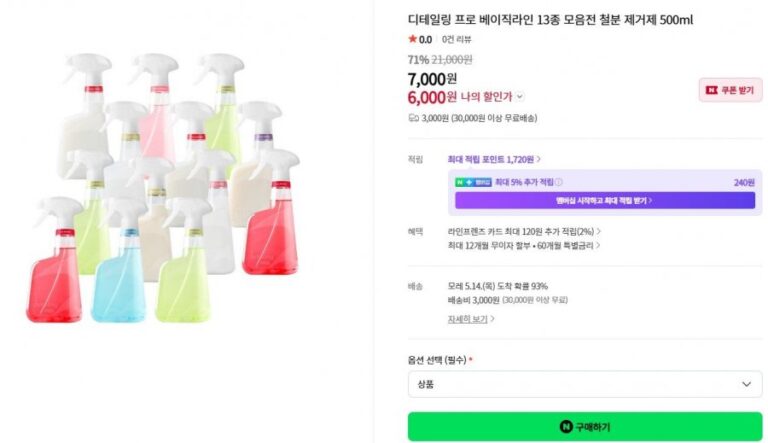Click 멤버십 시작하고 최대 적립 받기 banner

tap(604, 200)
